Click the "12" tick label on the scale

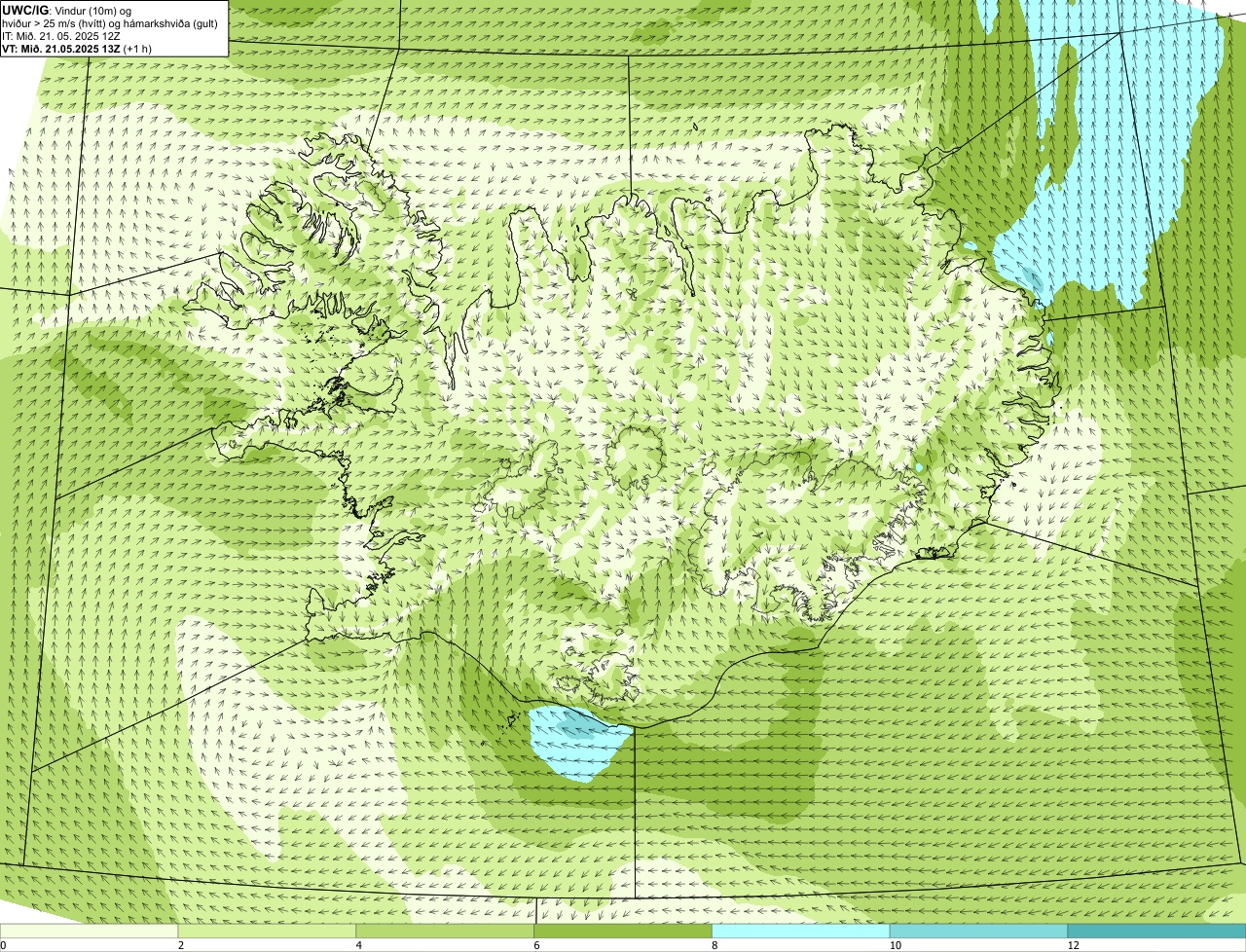point(1073,945)
